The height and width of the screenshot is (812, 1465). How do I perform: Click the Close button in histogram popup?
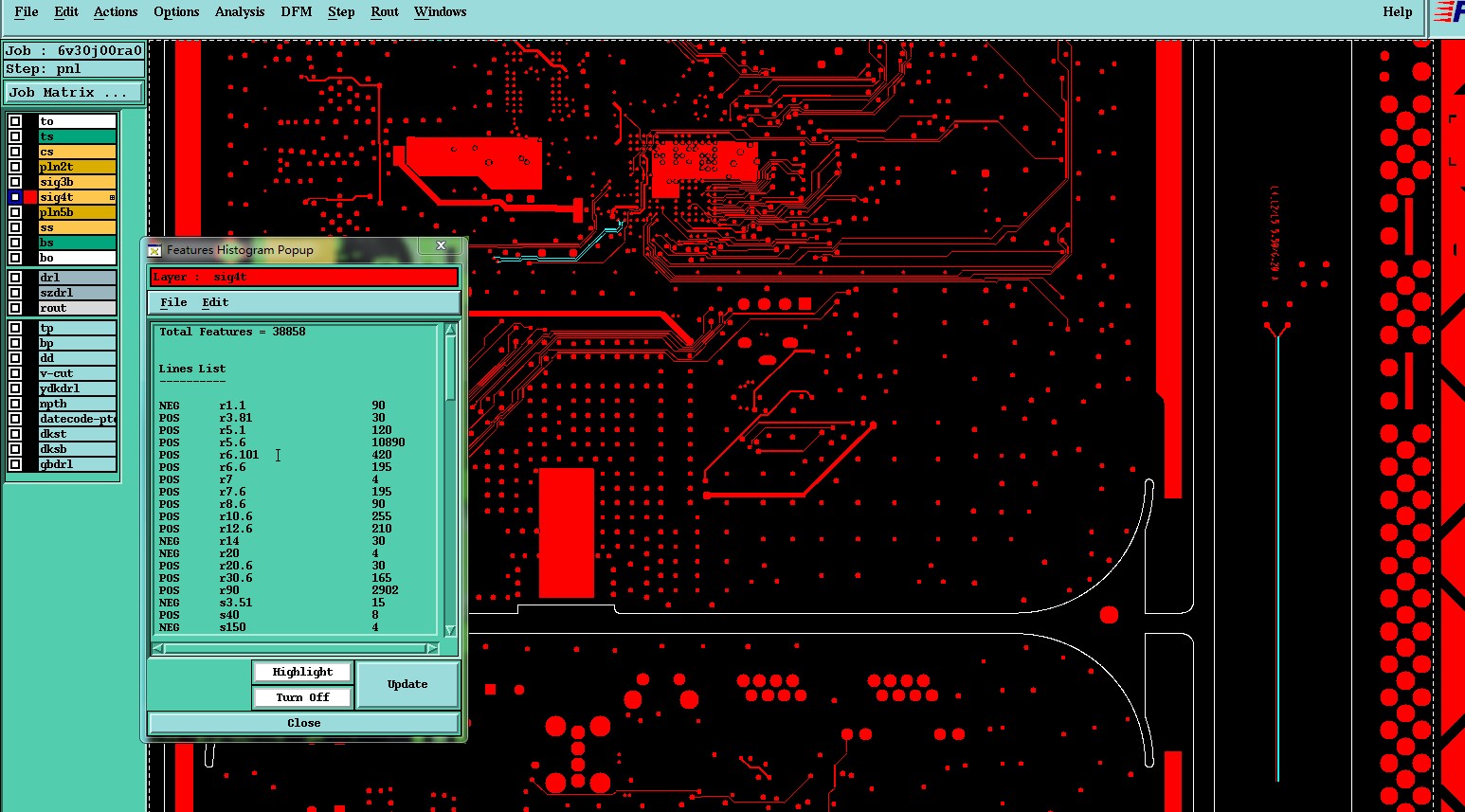[x=304, y=723]
